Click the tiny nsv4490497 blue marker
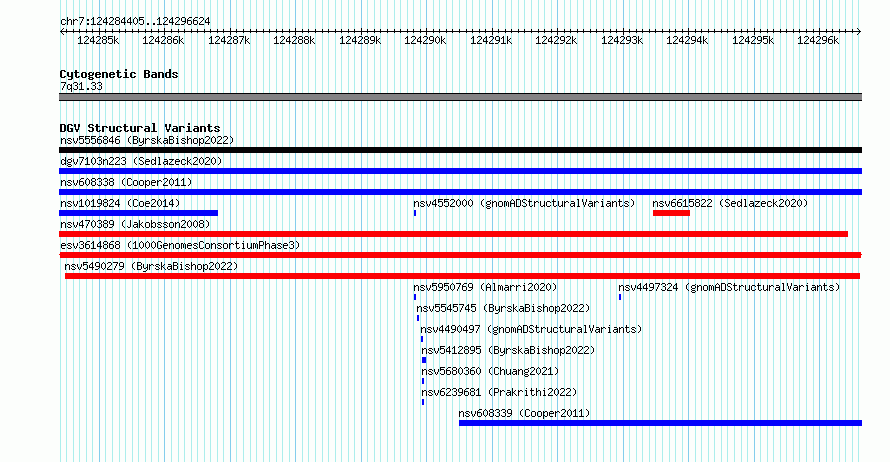 (x=422, y=339)
